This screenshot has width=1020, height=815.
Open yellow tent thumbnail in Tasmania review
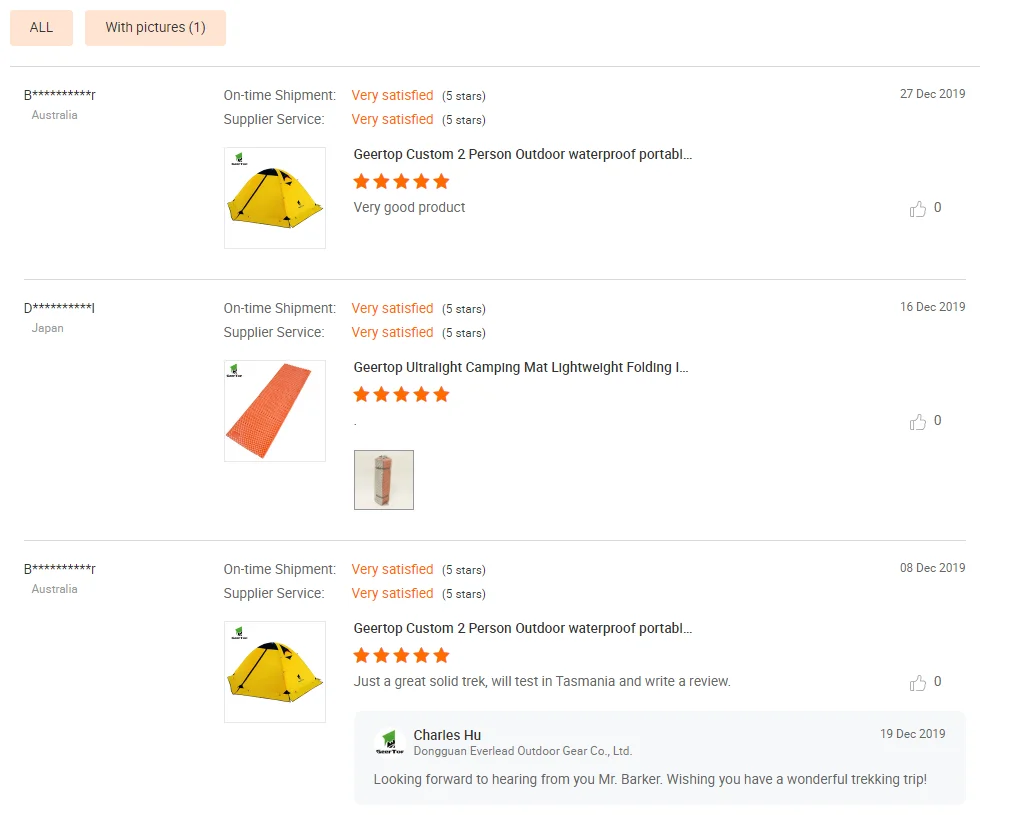click(275, 672)
